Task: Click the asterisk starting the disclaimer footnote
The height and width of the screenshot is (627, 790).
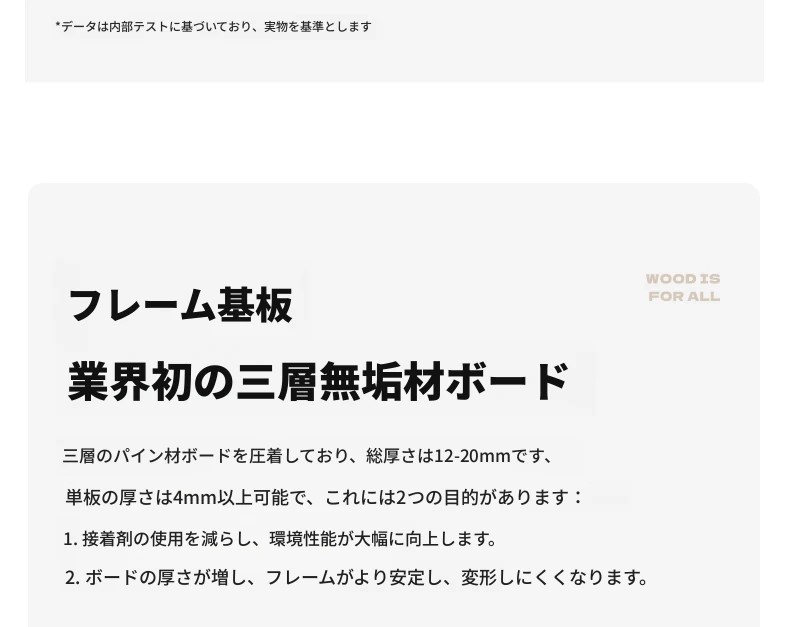Action: click(57, 24)
